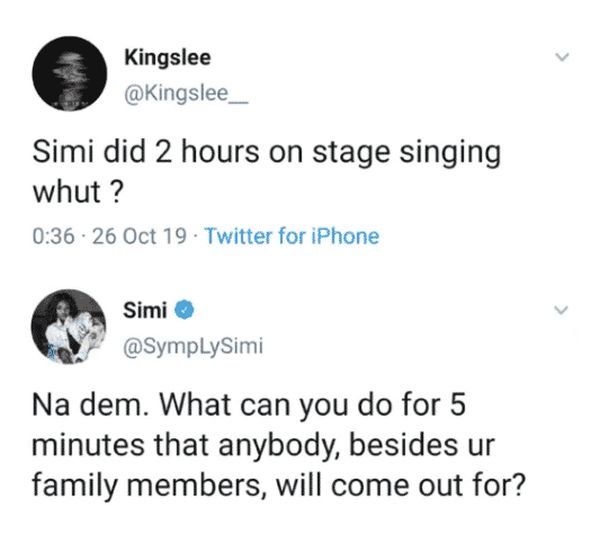Screen dimensions: 600x553
Task: Open Kingslee's blurred profile picture
Action: click(x=69, y=73)
